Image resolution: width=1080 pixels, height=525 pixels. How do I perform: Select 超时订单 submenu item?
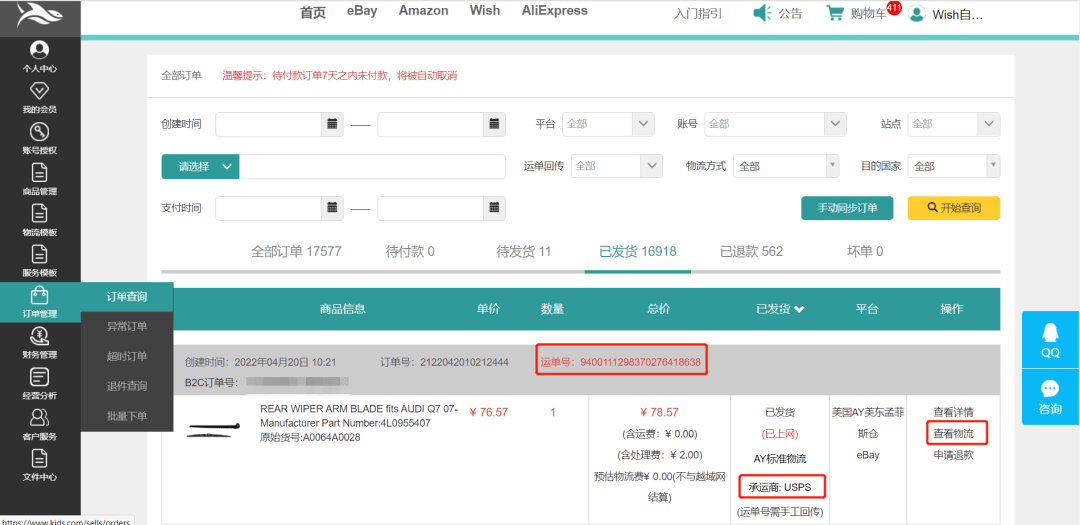click(x=127, y=356)
